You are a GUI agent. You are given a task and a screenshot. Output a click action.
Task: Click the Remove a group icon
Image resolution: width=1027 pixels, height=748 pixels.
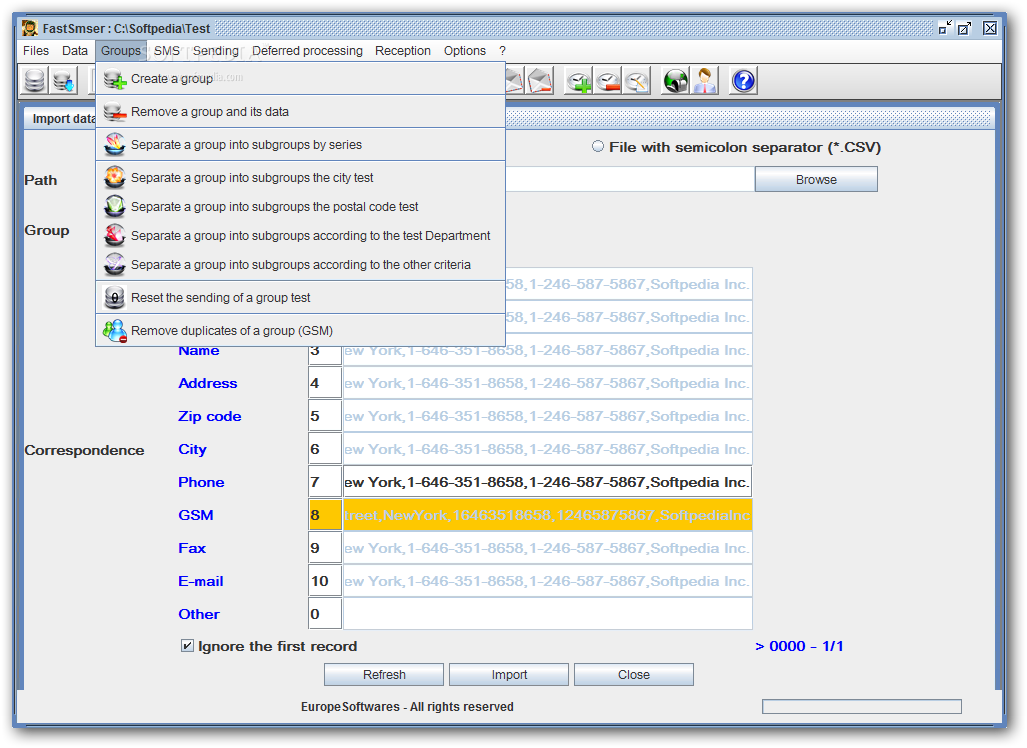(x=115, y=112)
